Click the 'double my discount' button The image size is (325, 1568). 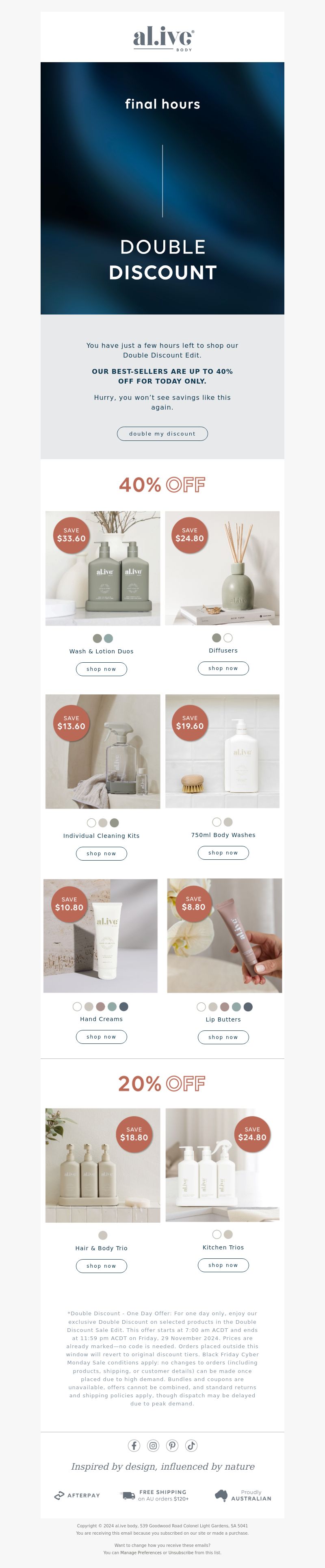click(x=162, y=434)
